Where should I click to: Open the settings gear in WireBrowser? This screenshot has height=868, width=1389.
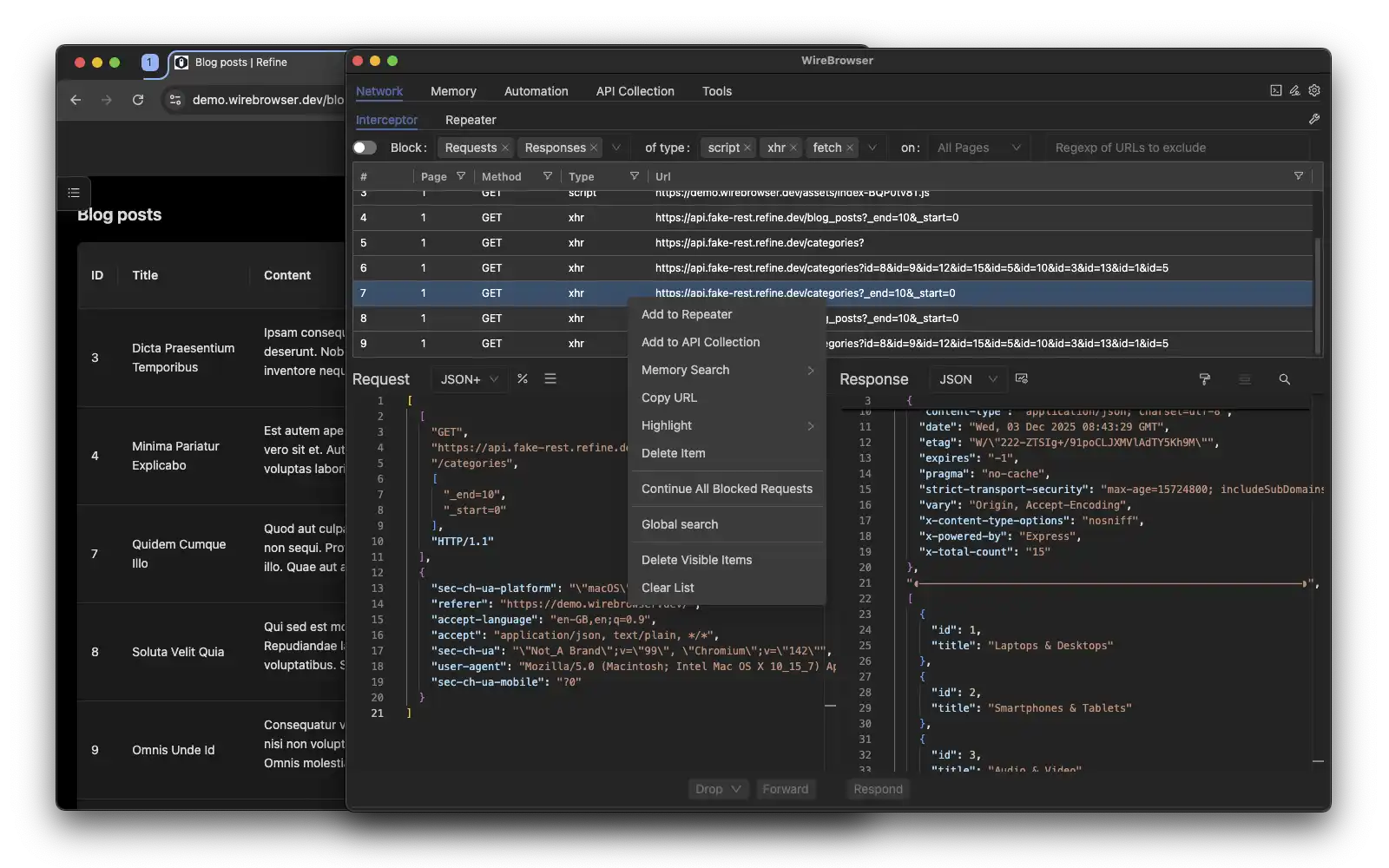(x=1314, y=90)
